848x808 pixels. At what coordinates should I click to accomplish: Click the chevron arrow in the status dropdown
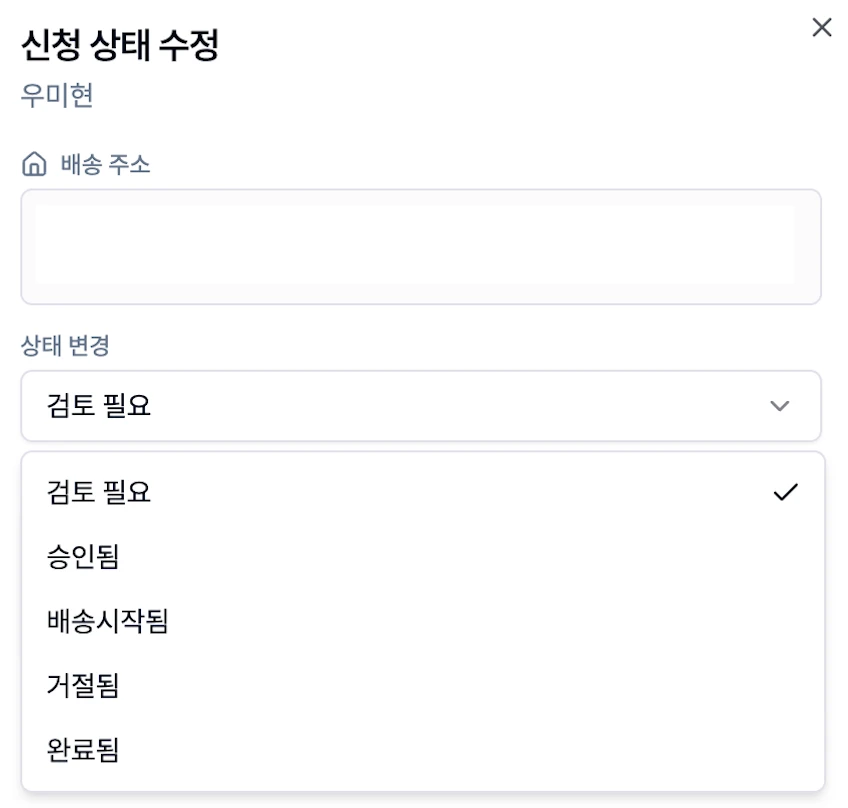(779, 406)
